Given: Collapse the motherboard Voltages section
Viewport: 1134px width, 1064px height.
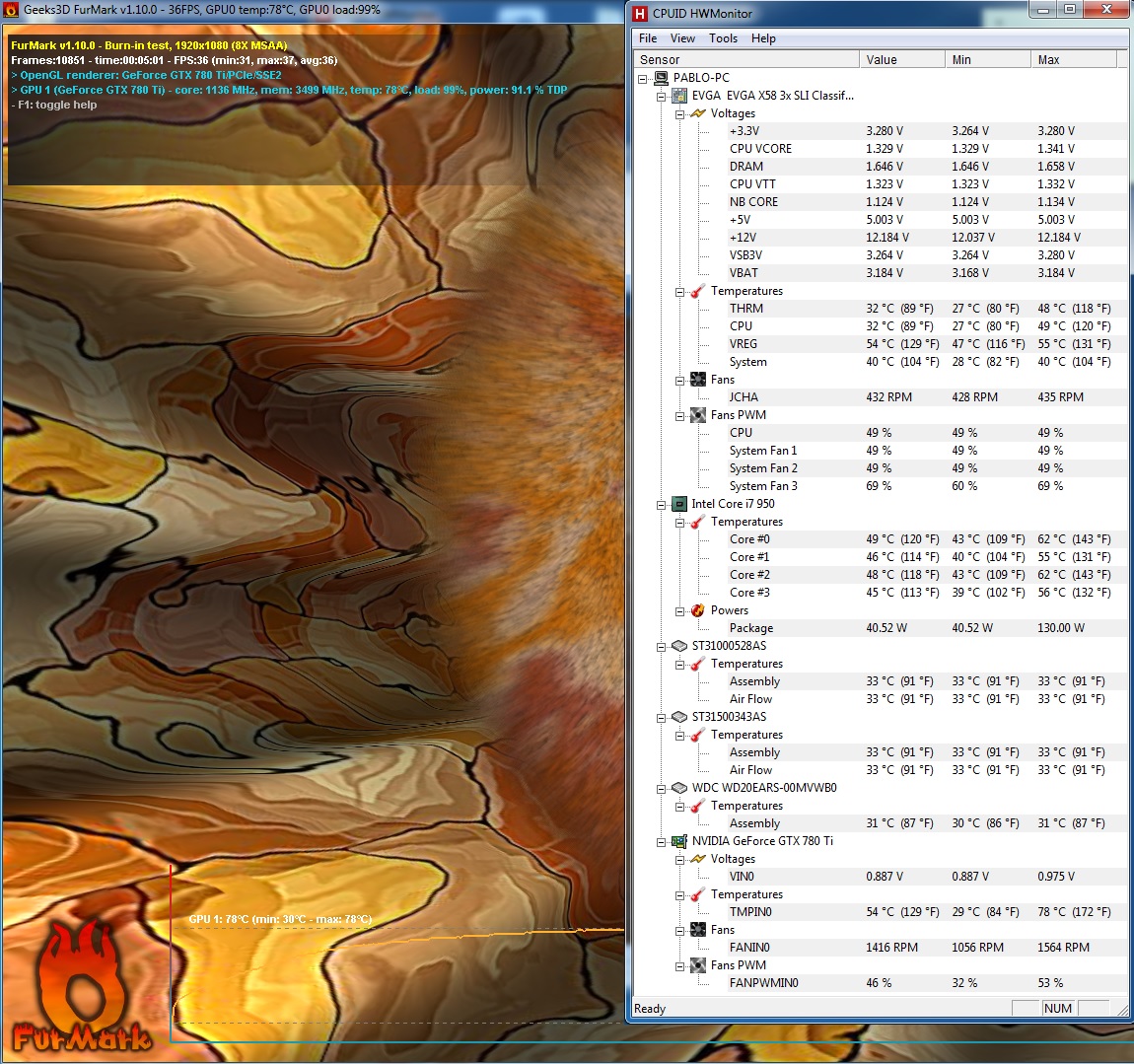Looking at the screenshot, I should click(x=679, y=113).
